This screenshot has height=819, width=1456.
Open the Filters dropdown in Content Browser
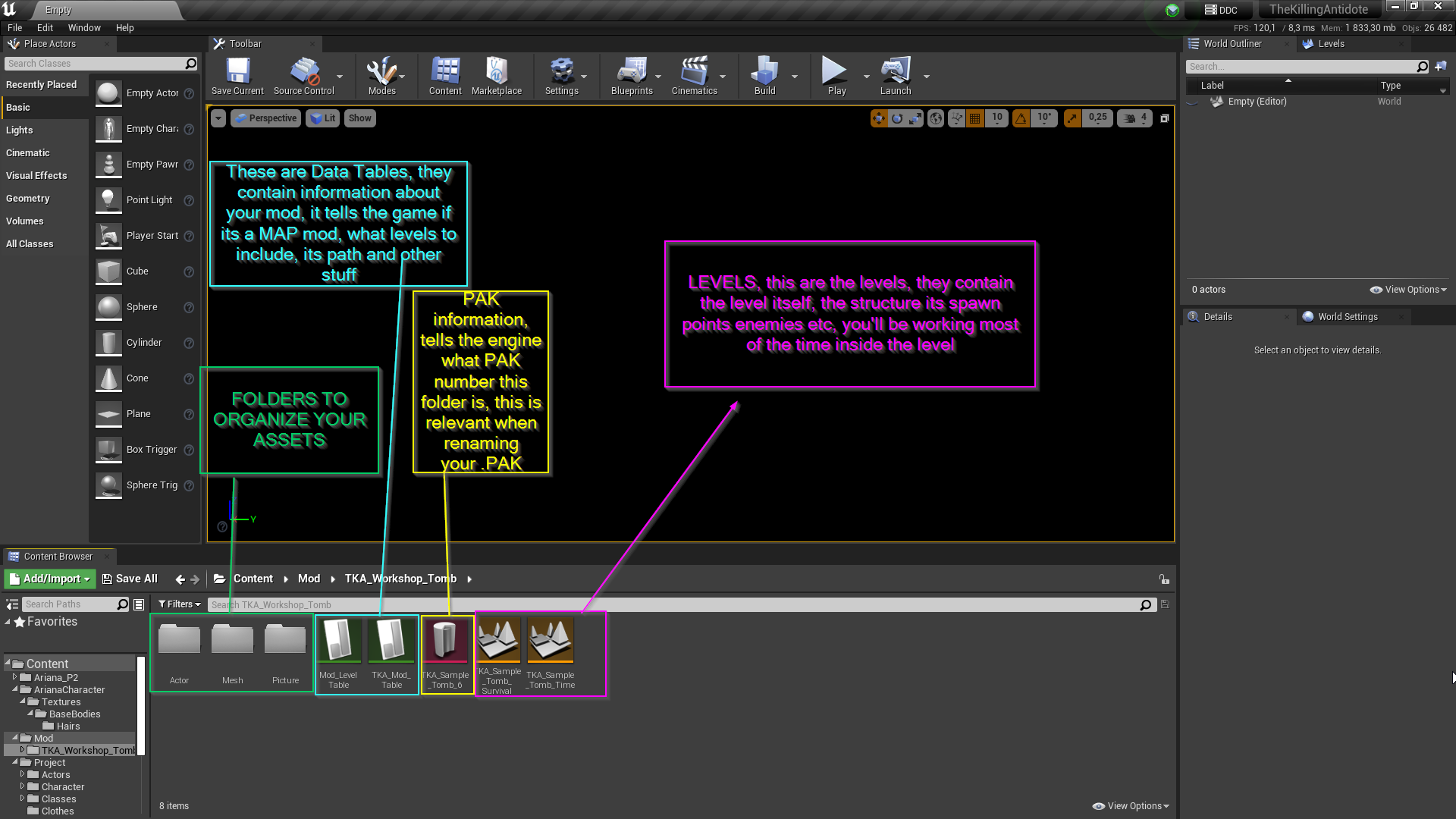coord(180,604)
